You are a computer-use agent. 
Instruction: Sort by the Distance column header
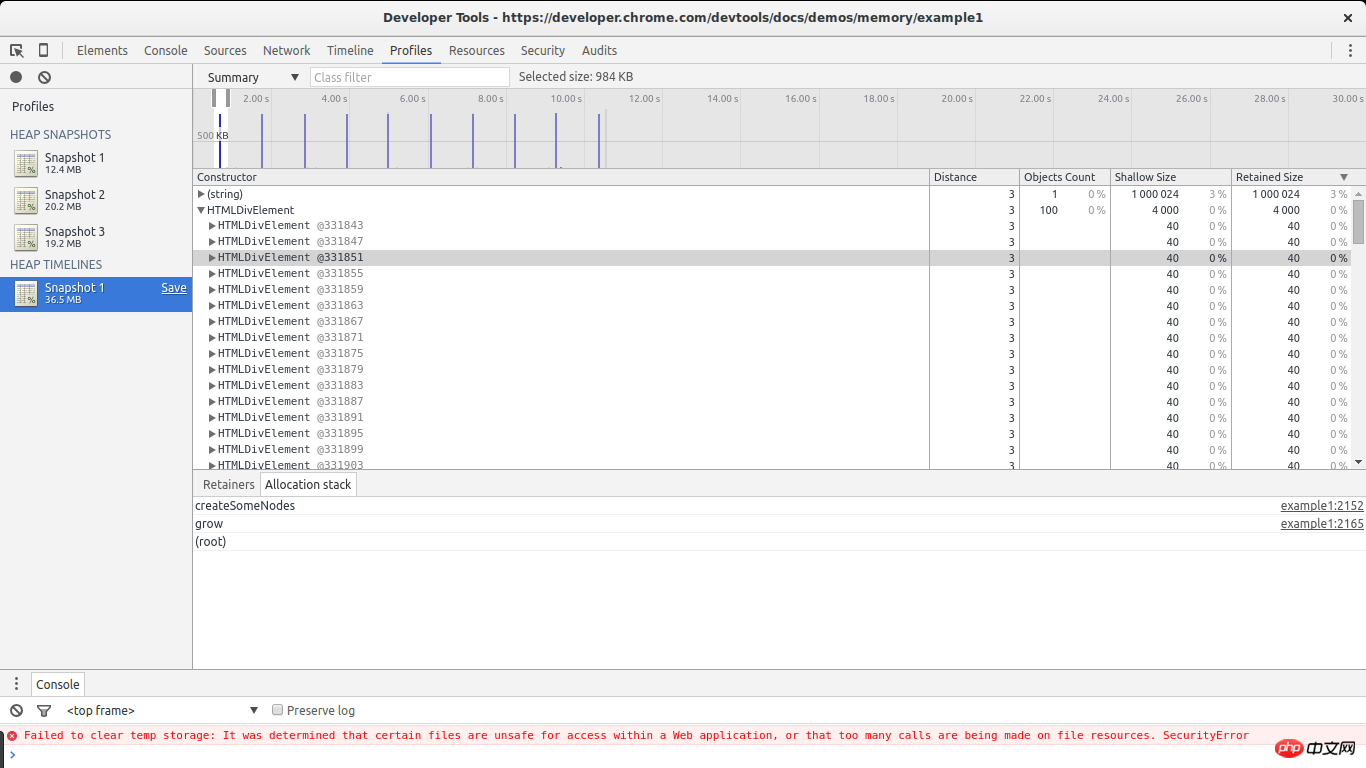pos(975,177)
